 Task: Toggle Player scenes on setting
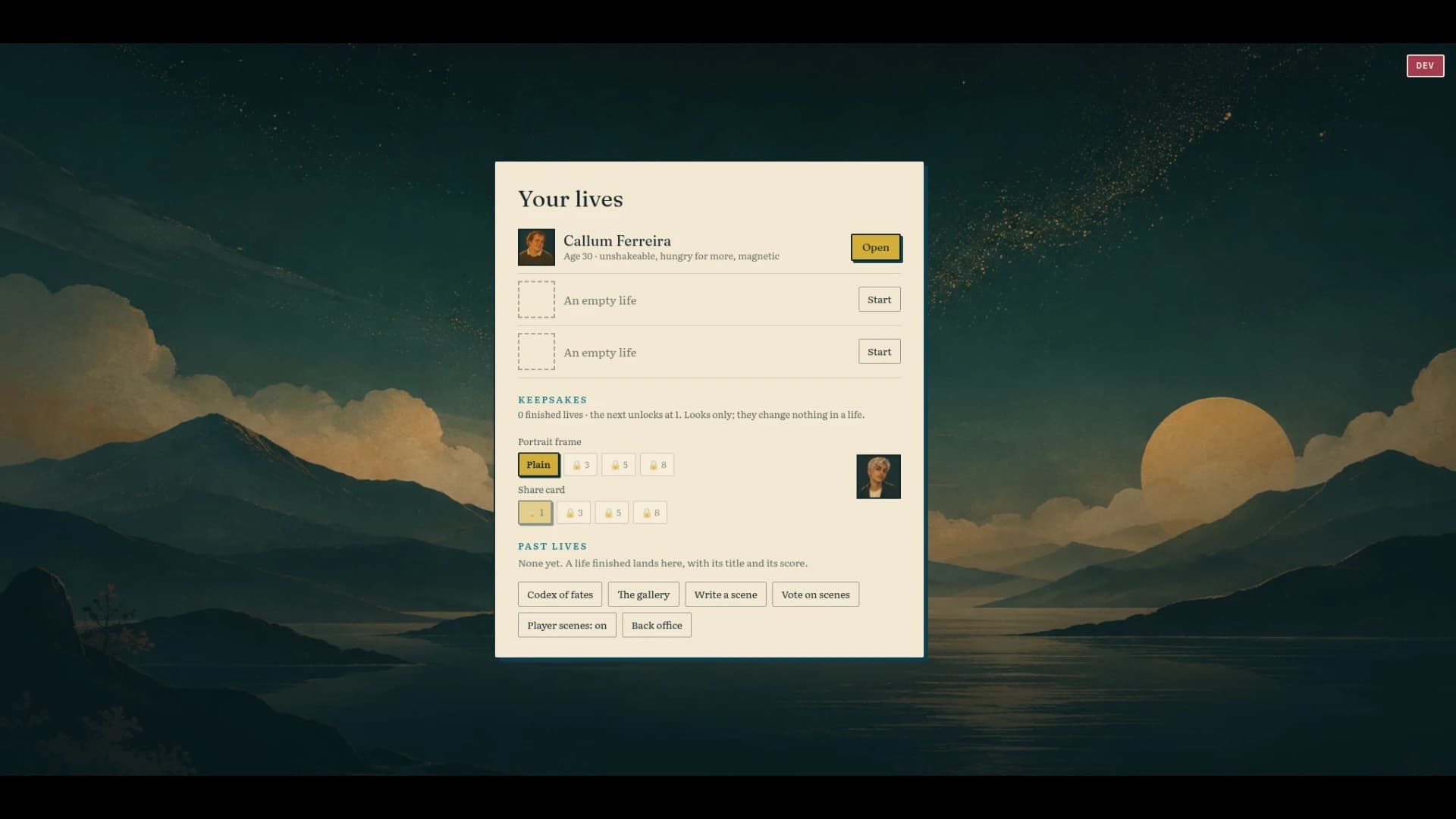566,626
